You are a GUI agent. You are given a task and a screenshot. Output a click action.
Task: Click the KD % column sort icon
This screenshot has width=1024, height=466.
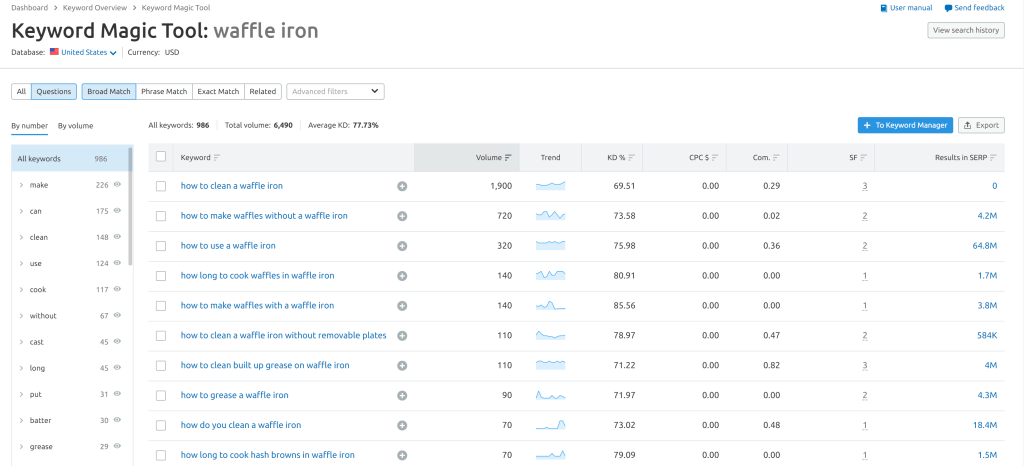(x=631, y=158)
